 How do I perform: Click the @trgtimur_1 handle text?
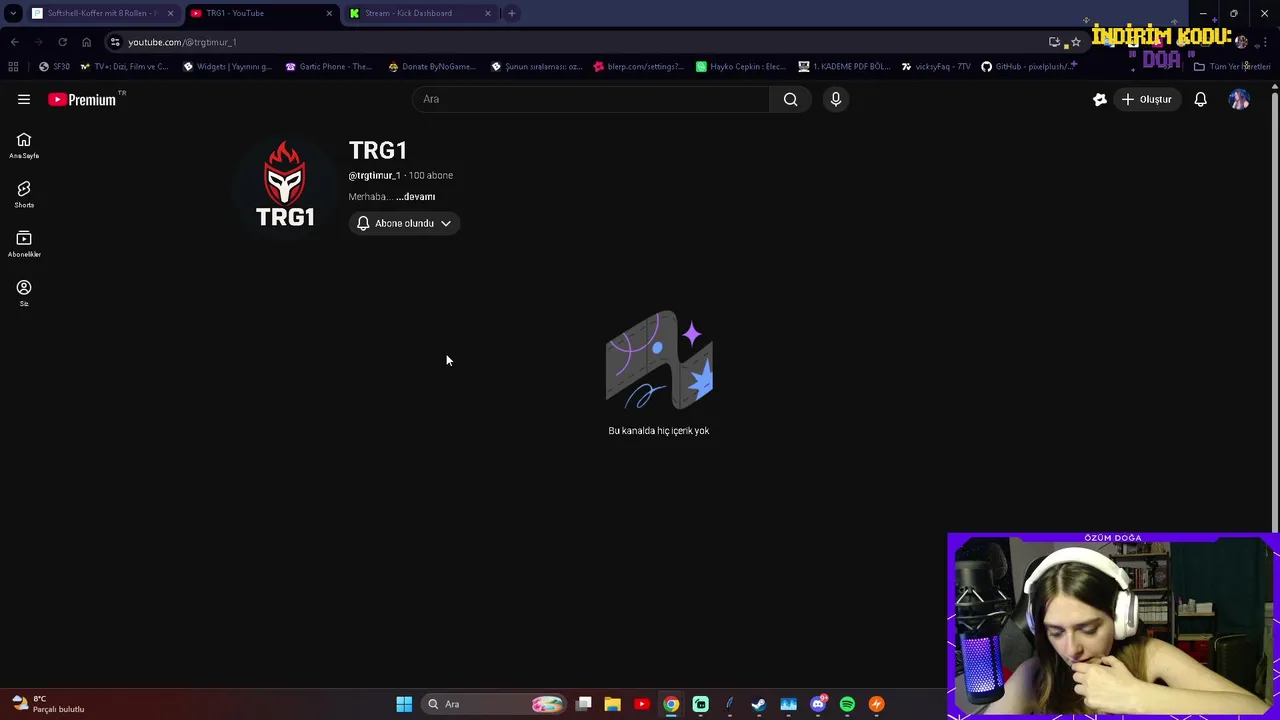pyautogui.click(x=374, y=175)
